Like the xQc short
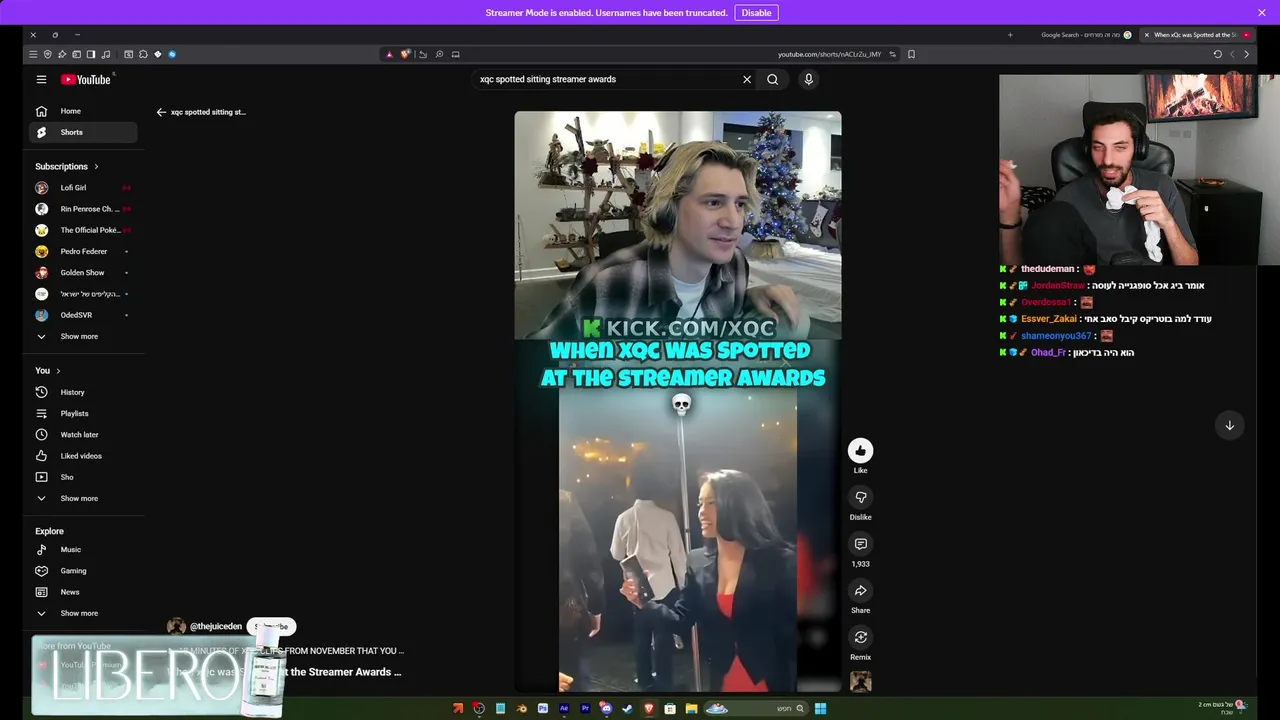The width and height of the screenshot is (1280, 720). point(860,451)
